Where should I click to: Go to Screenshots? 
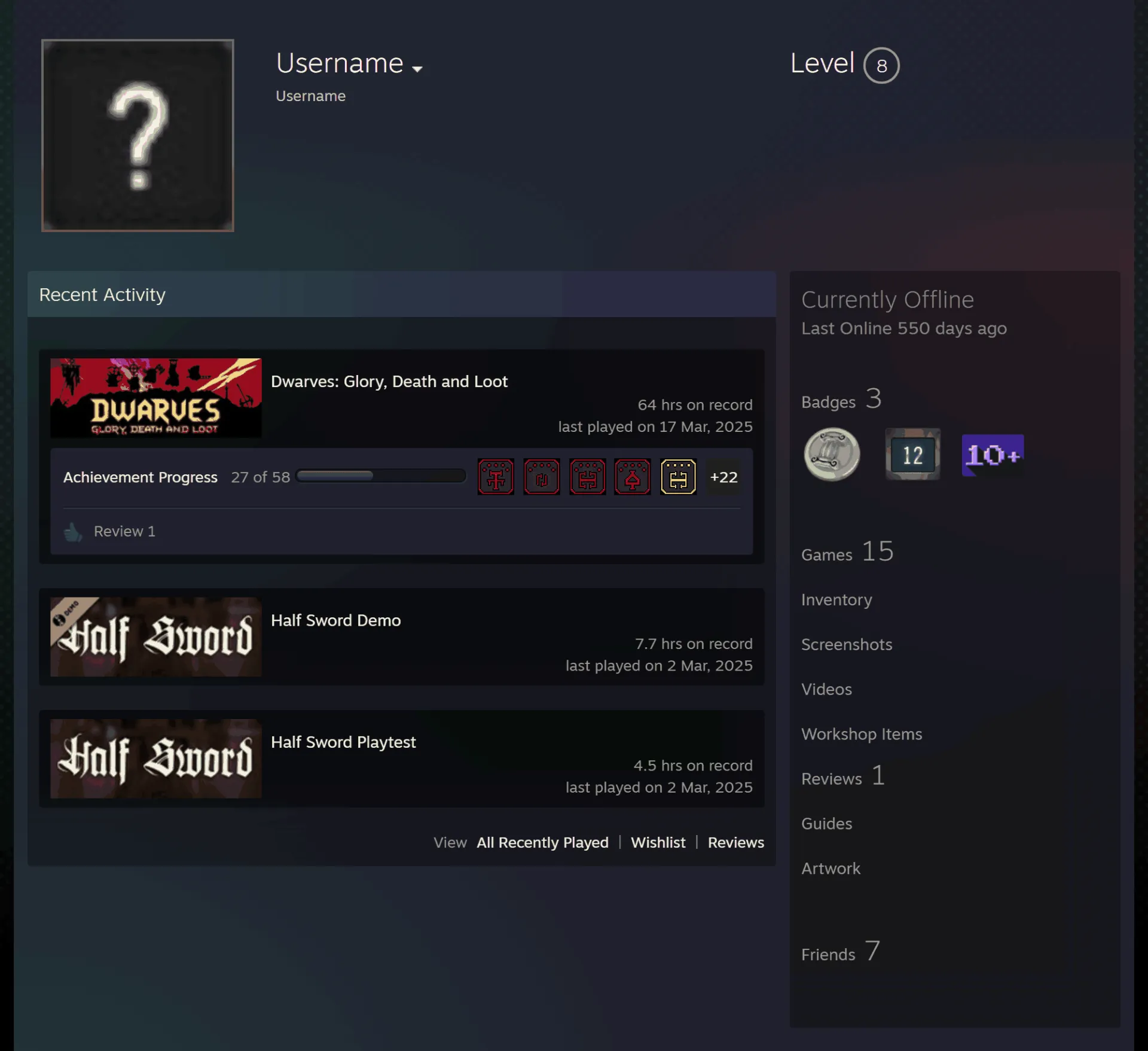click(x=847, y=644)
